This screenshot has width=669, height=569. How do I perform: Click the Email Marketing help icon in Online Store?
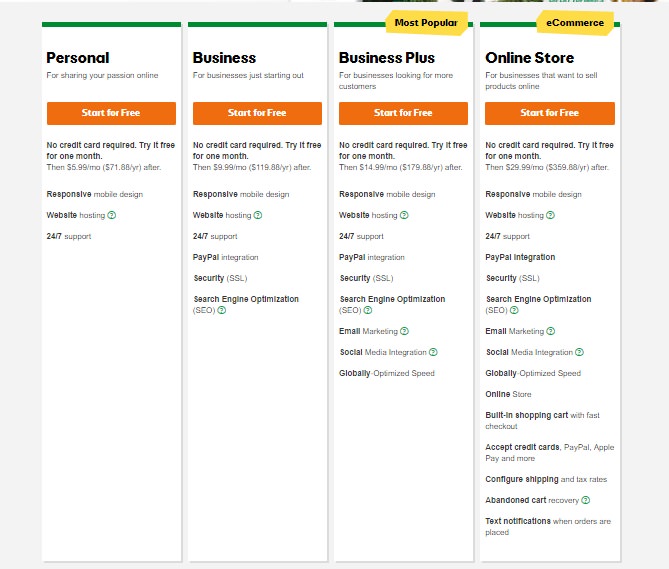[x=550, y=331]
